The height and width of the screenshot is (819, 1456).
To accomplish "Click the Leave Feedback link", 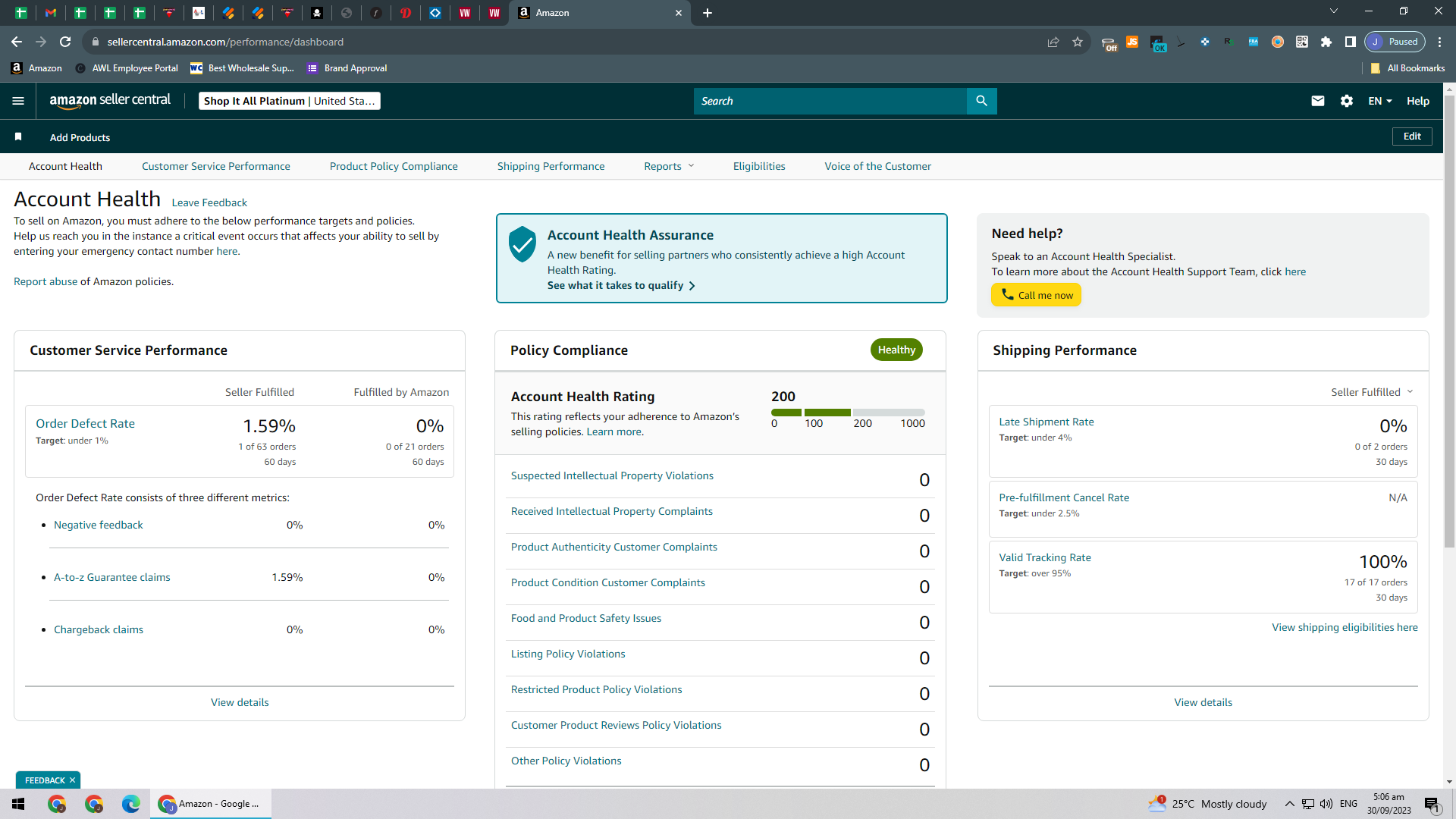I will click(209, 202).
